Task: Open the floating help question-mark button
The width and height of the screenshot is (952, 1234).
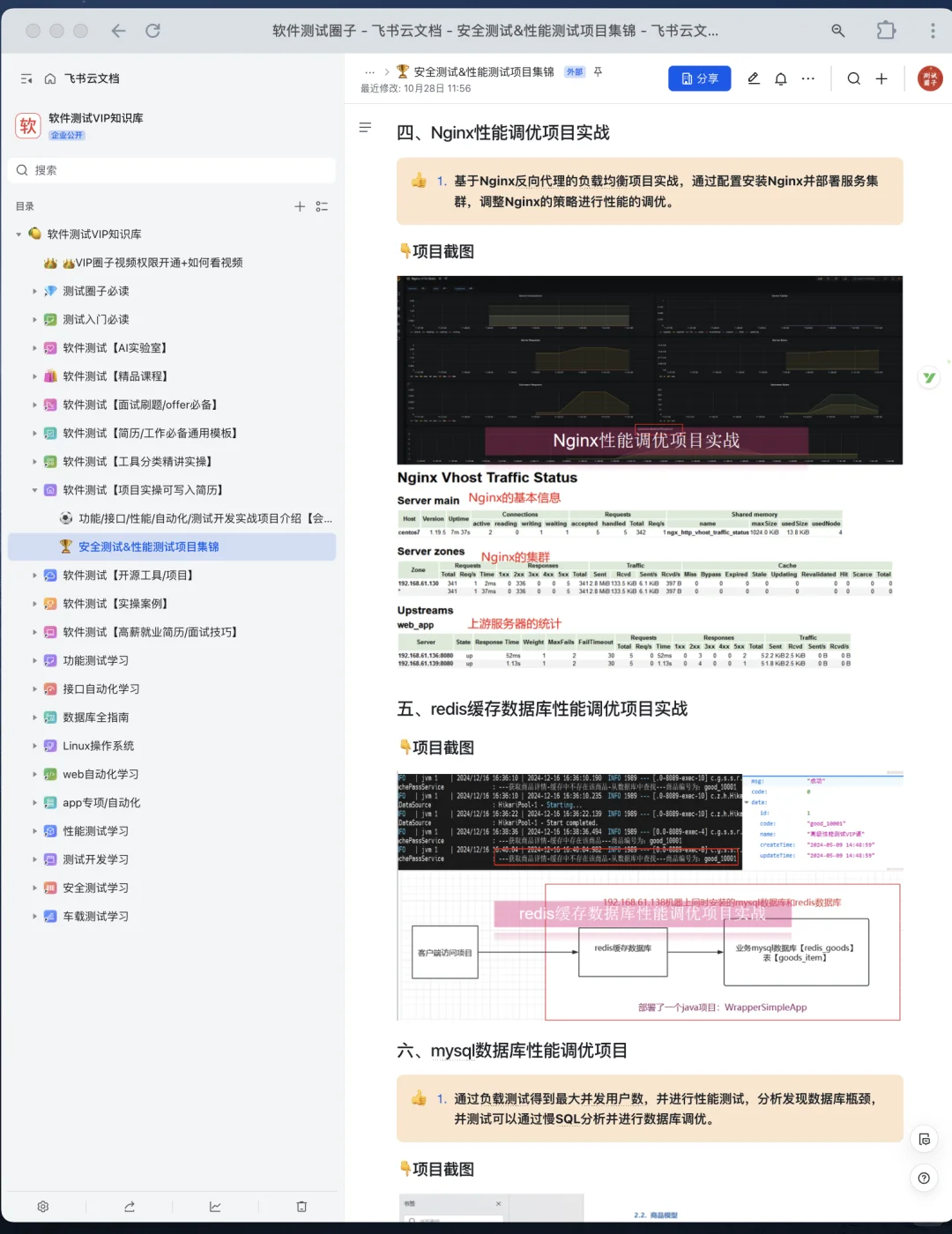Action: [924, 1178]
